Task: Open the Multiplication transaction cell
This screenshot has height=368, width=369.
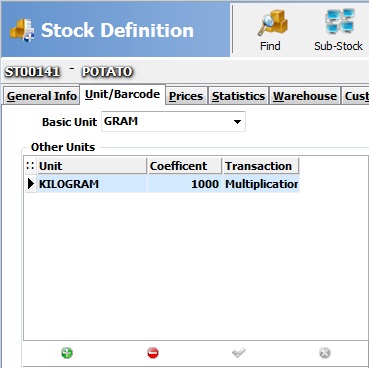Action: [x=261, y=184]
